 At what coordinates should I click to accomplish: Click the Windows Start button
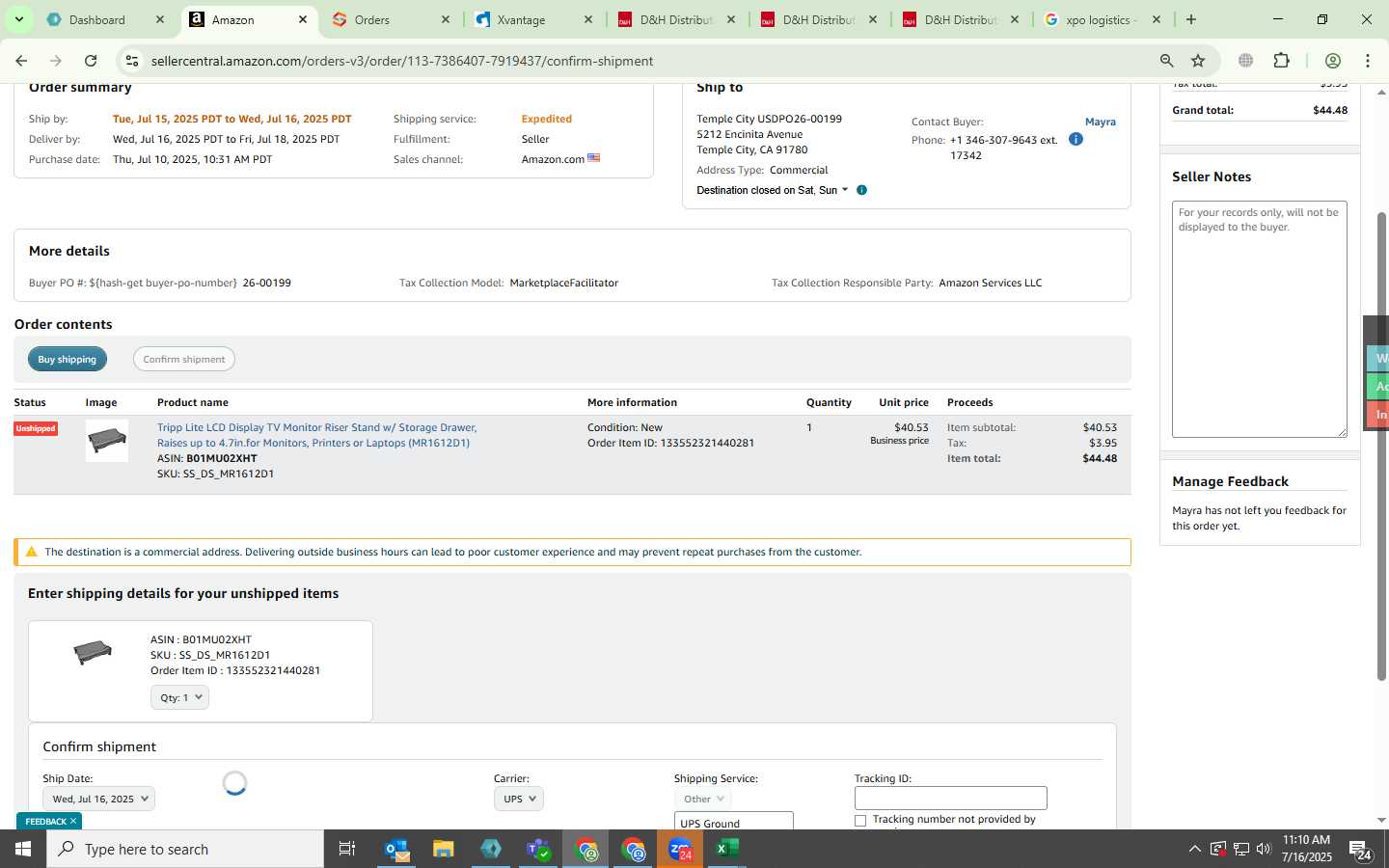23,849
